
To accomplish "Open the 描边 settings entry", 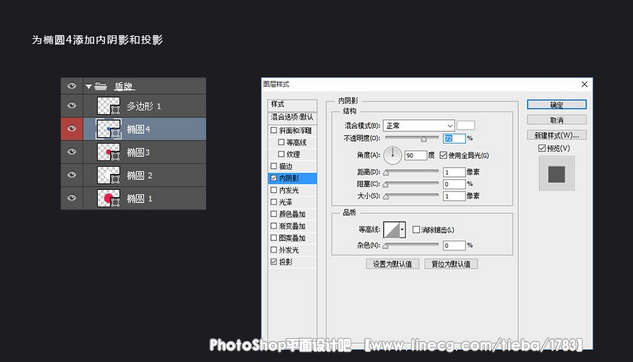I will coord(286,166).
